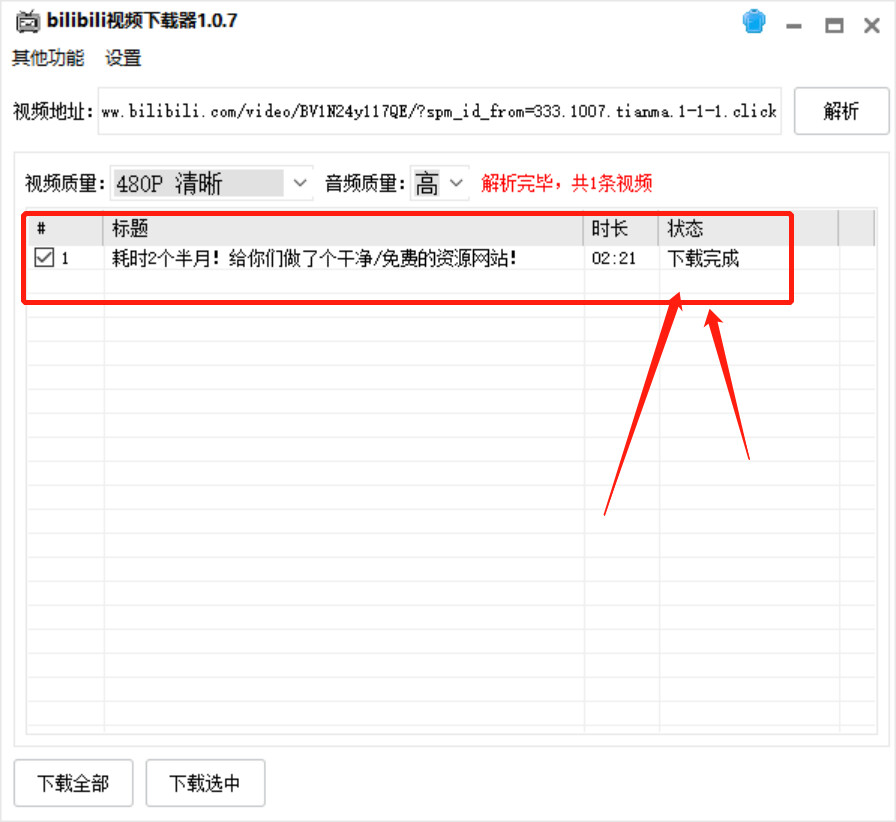This screenshot has height=822, width=896.
Task: Open the 设置 menu
Action: pos(123,58)
